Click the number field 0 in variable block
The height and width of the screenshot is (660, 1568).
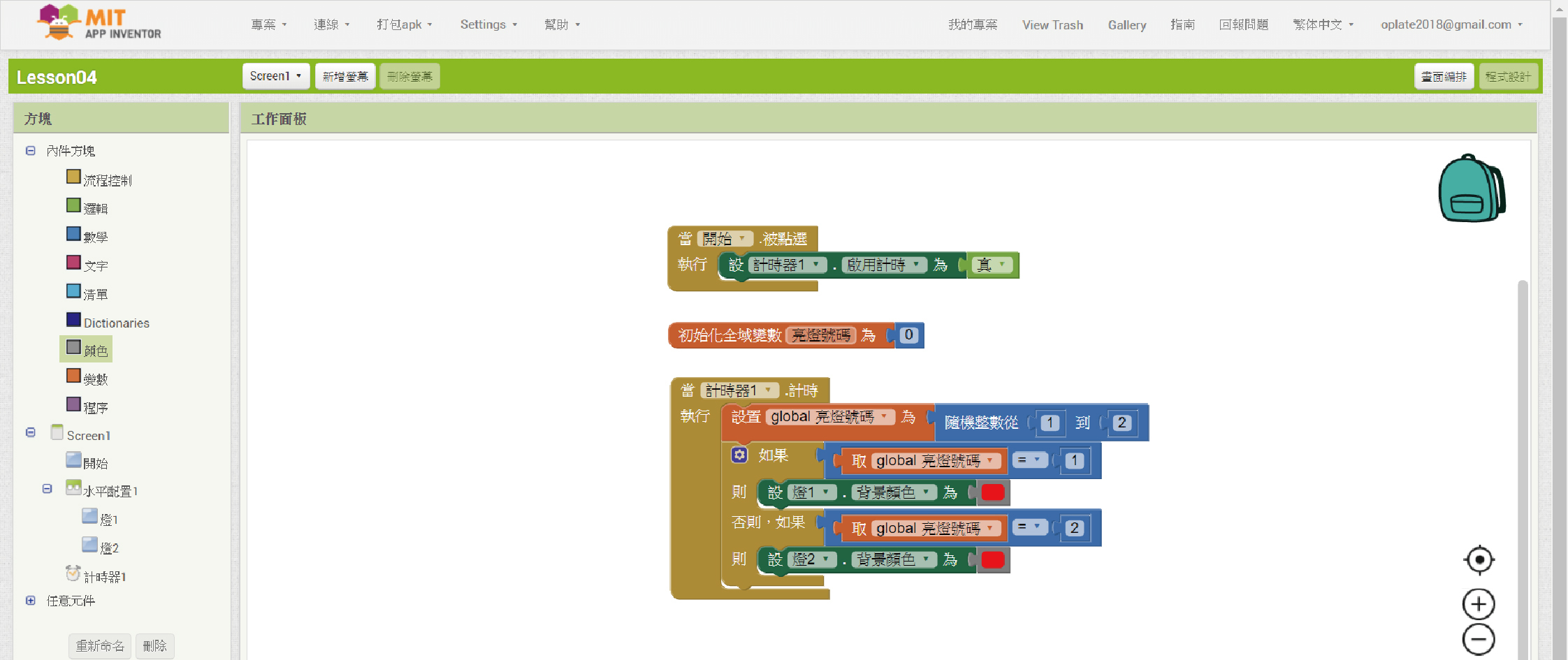tap(908, 335)
